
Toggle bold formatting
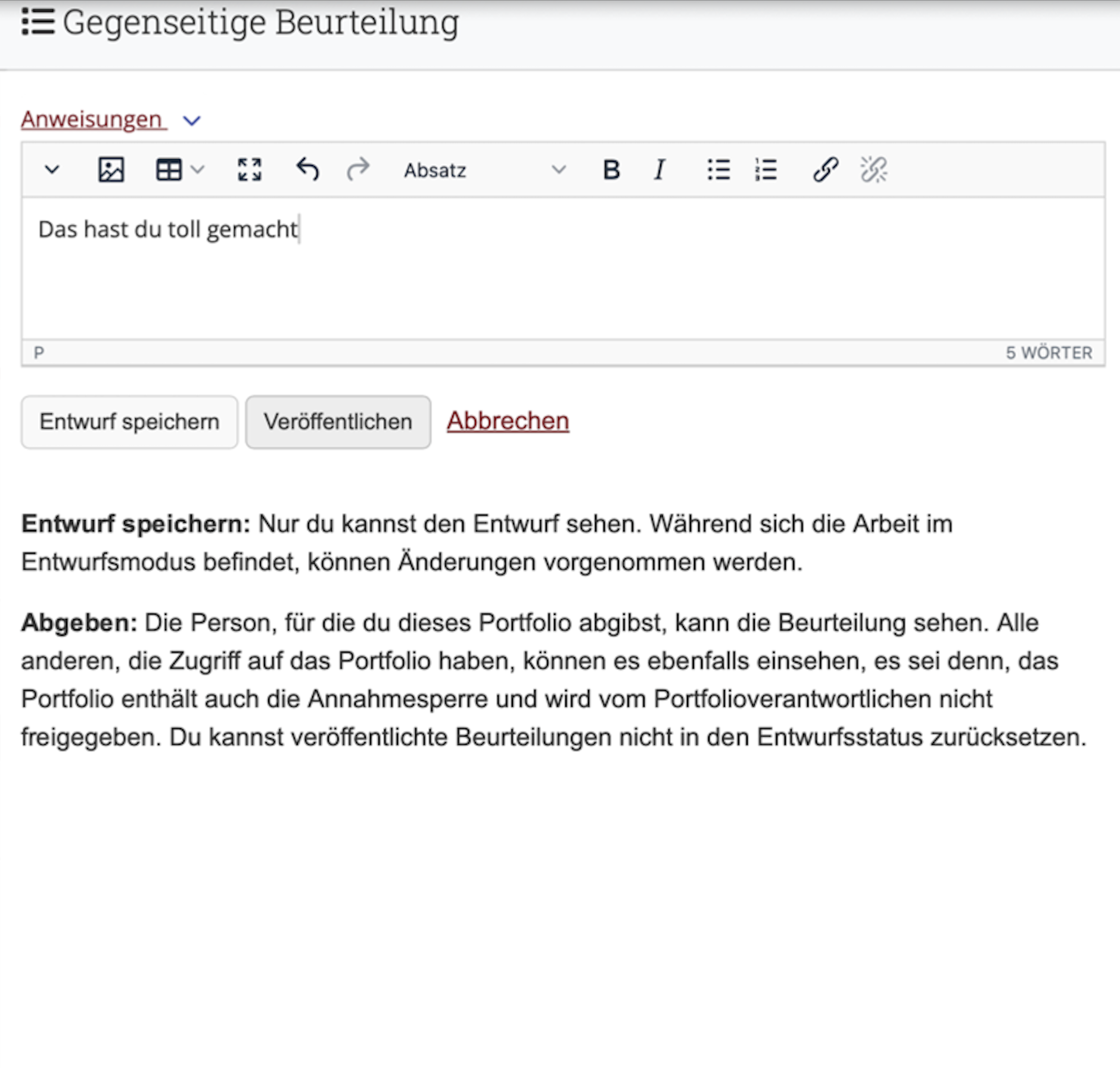(611, 170)
